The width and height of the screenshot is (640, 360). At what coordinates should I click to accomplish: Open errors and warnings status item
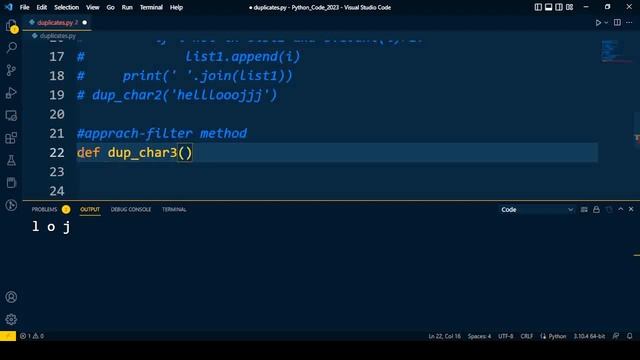tap(32, 336)
